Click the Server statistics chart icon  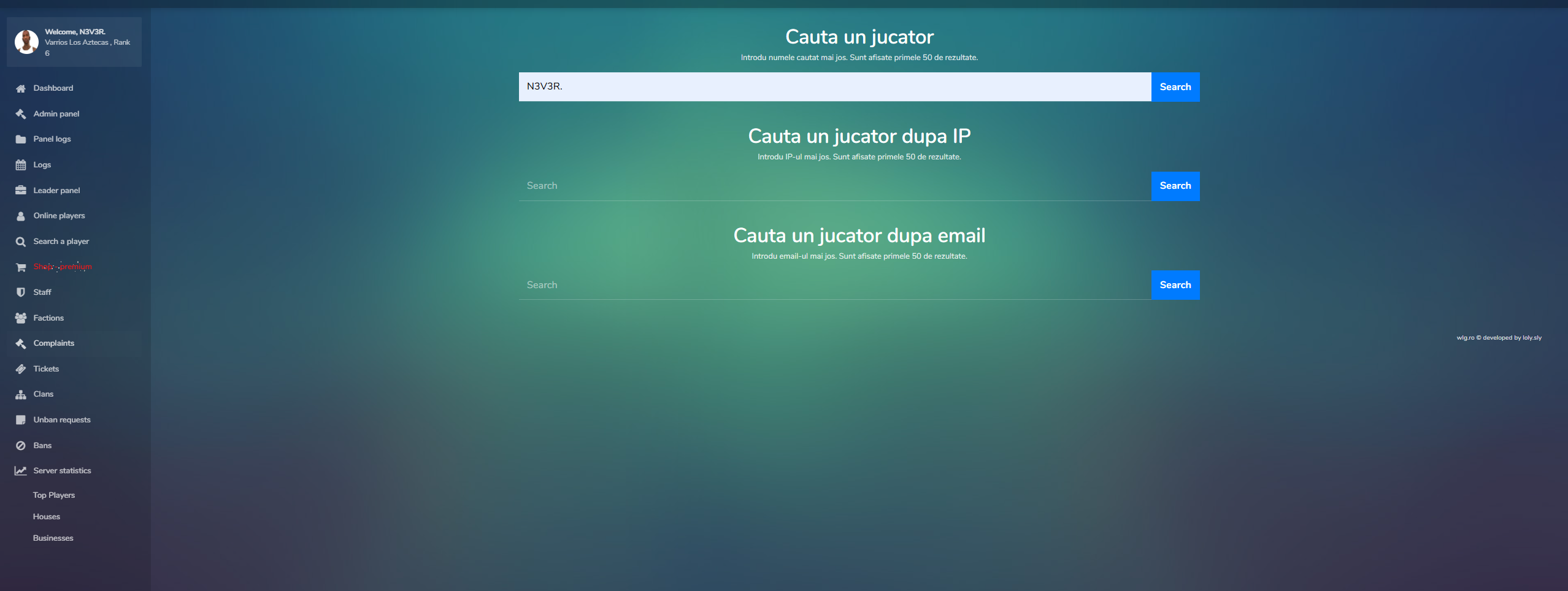21,471
